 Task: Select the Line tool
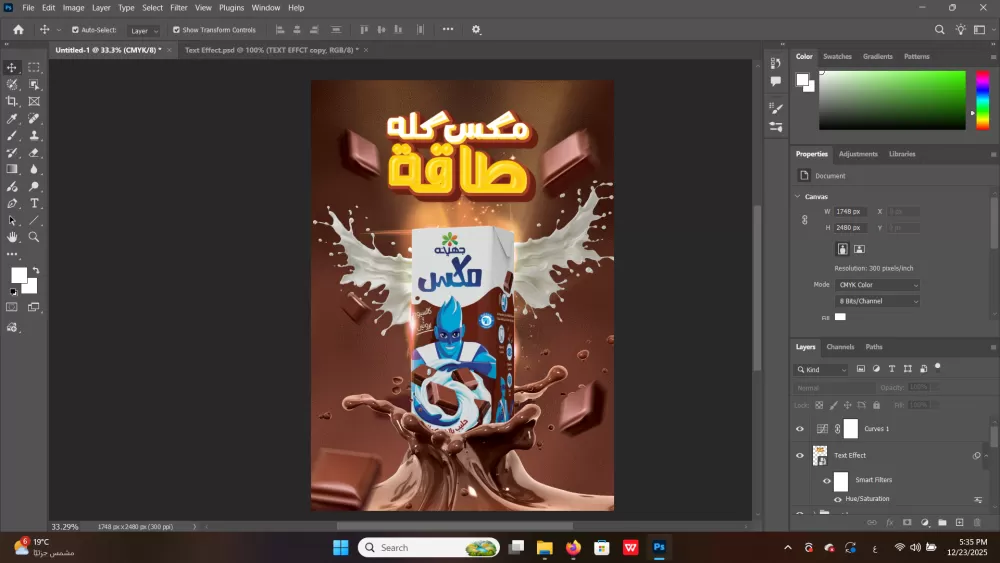pyautogui.click(x=34, y=221)
